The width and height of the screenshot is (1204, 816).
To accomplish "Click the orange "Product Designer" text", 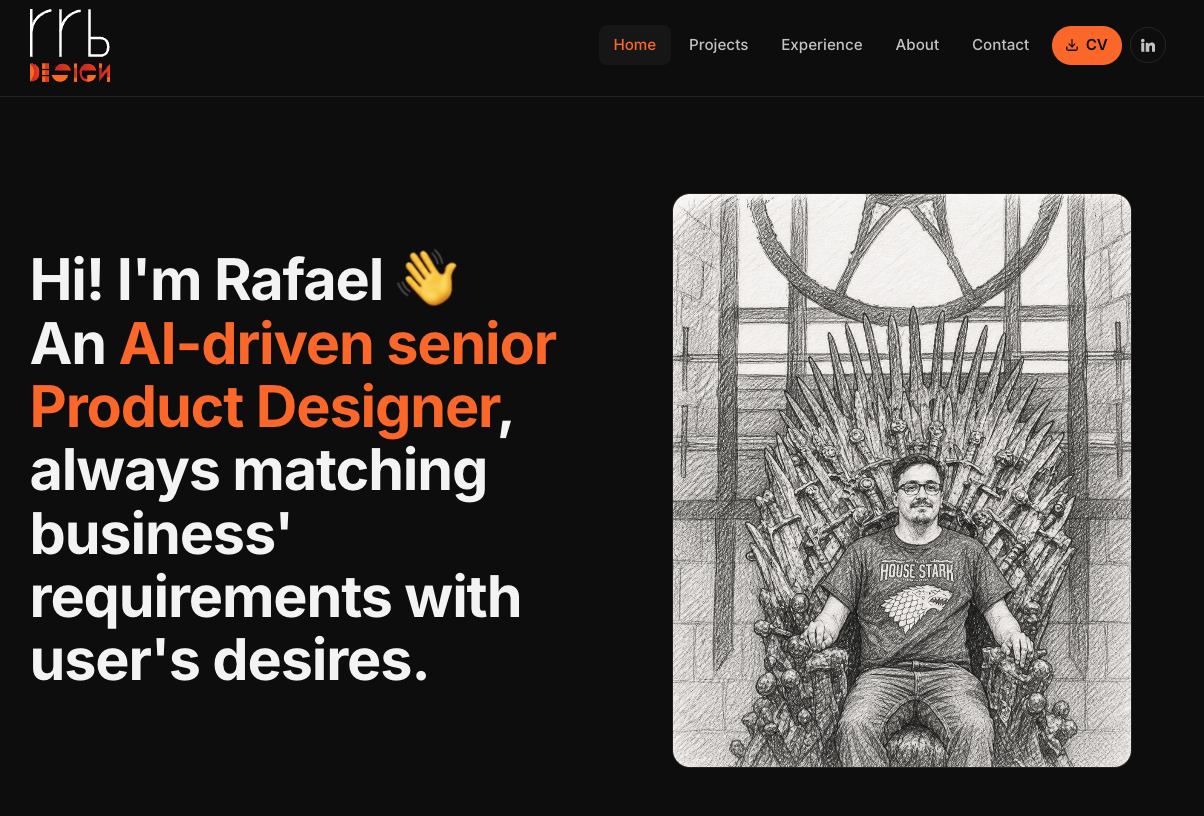I will [x=265, y=408].
